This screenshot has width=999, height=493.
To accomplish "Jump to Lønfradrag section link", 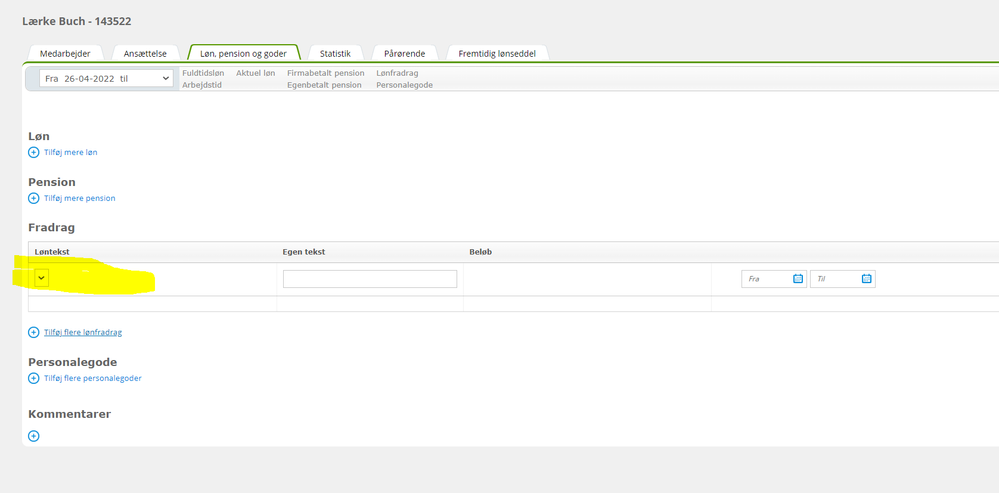I will click(397, 73).
